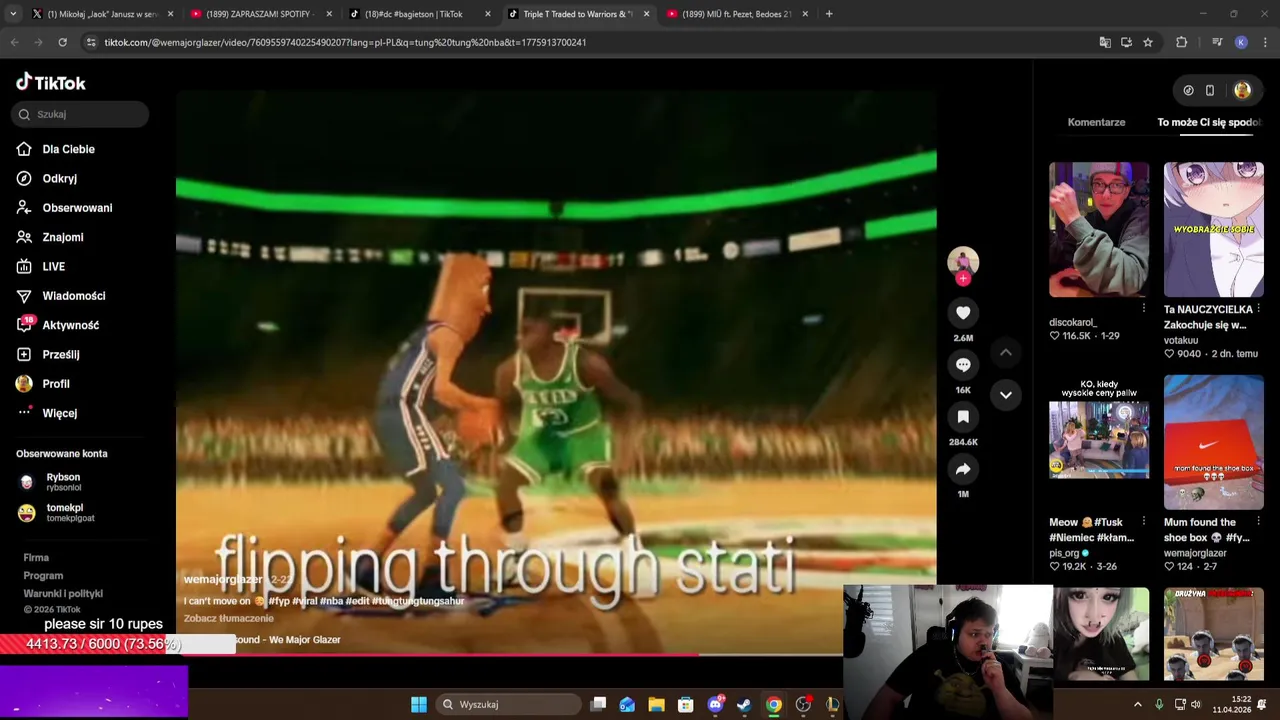Open Chrome media controls icon
This screenshot has height=720, width=1280.
coord(1217,42)
